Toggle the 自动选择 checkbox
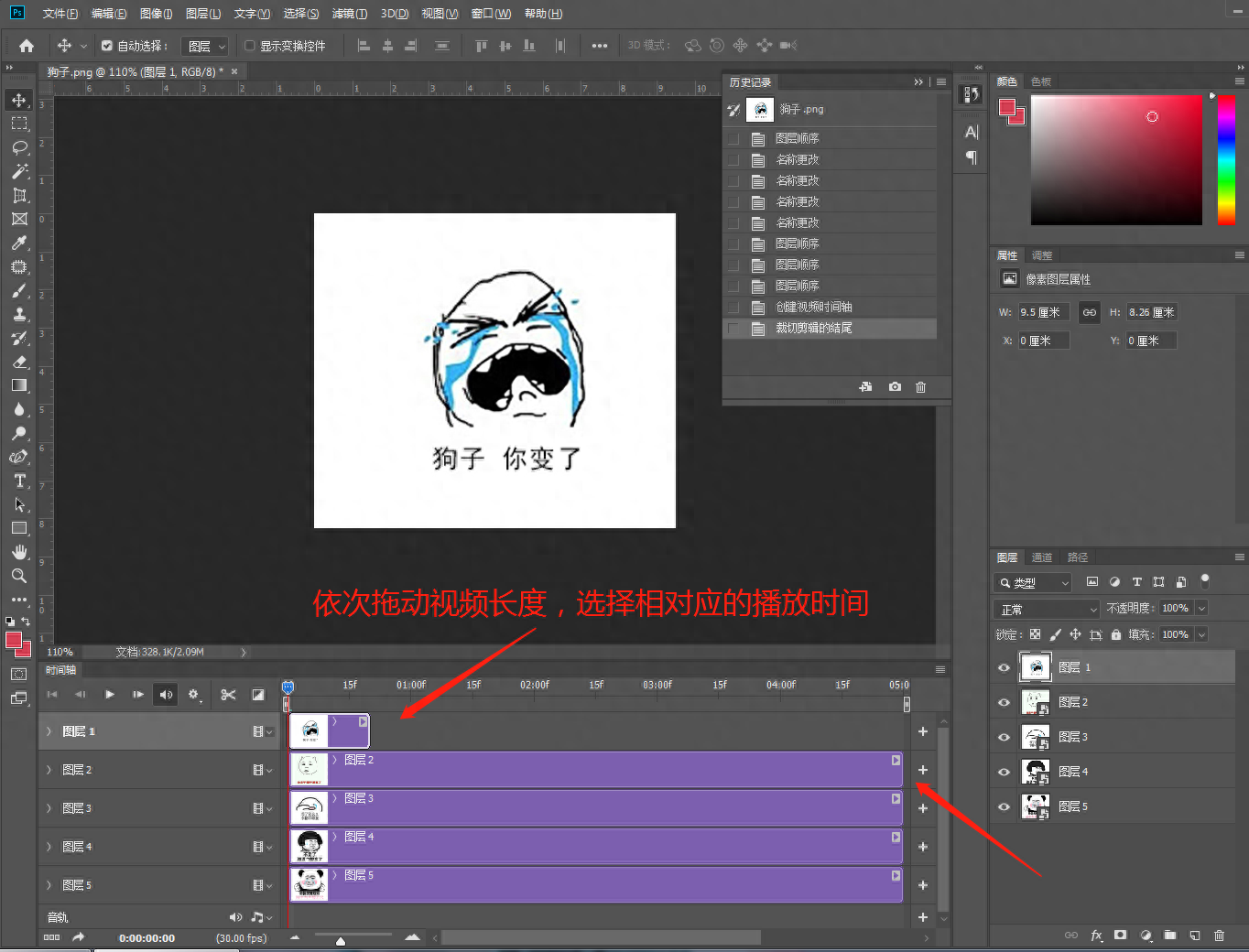The width and height of the screenshot is (1249, 952). [107, 46]
